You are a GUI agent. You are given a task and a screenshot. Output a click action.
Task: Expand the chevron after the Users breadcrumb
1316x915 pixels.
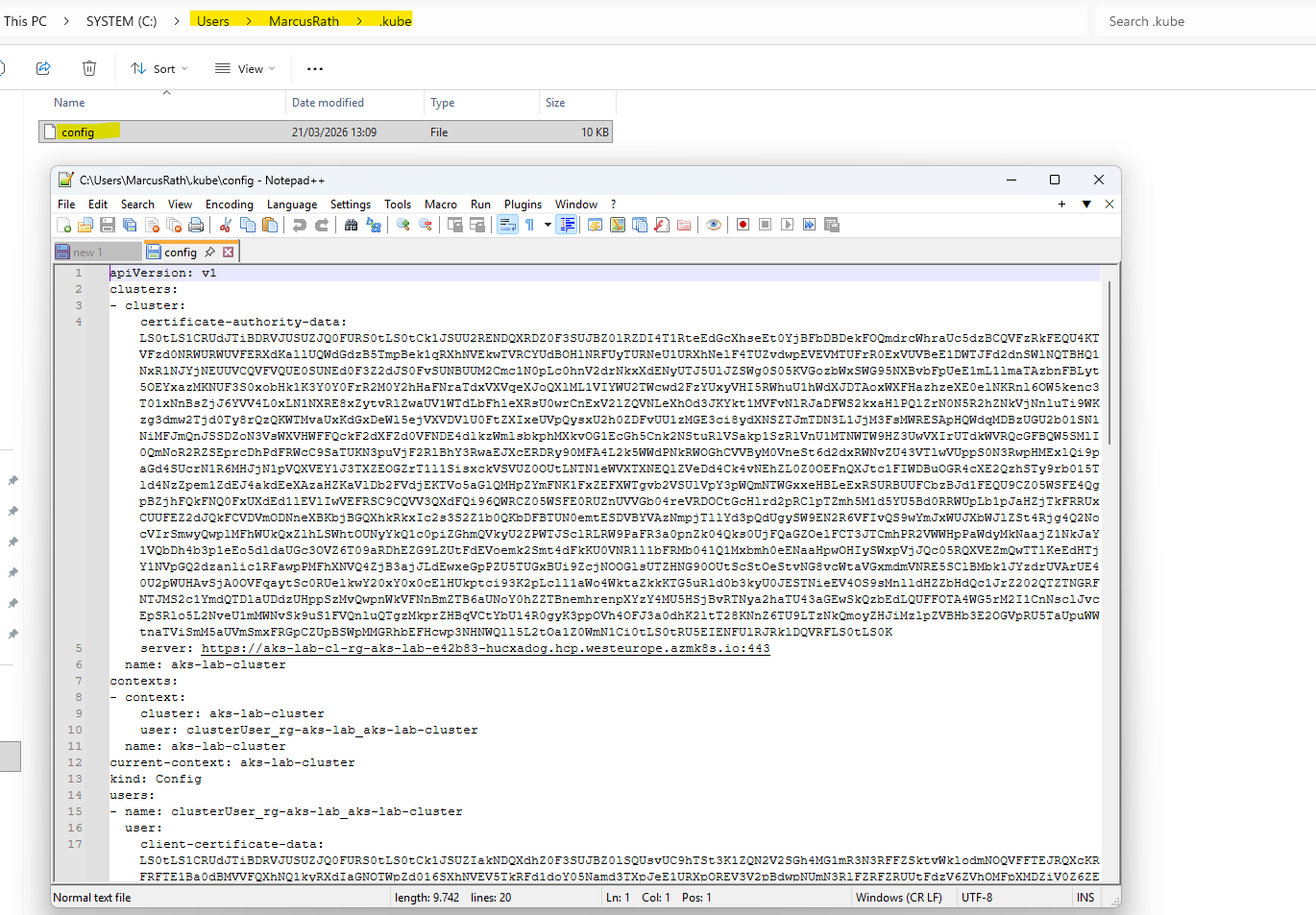coord(249,21)
